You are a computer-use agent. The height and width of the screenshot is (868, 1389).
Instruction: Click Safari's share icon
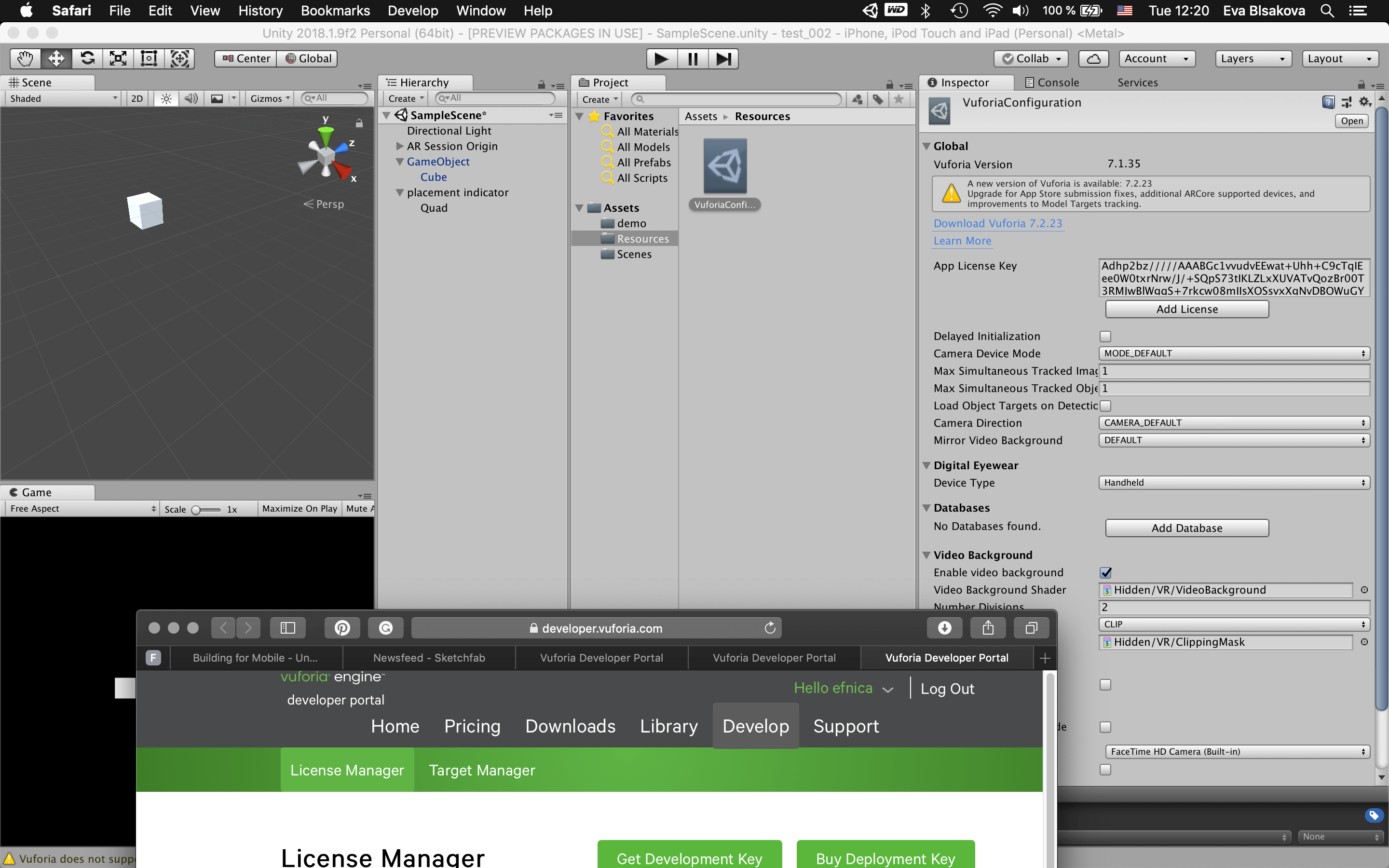(x=988, y=628)
